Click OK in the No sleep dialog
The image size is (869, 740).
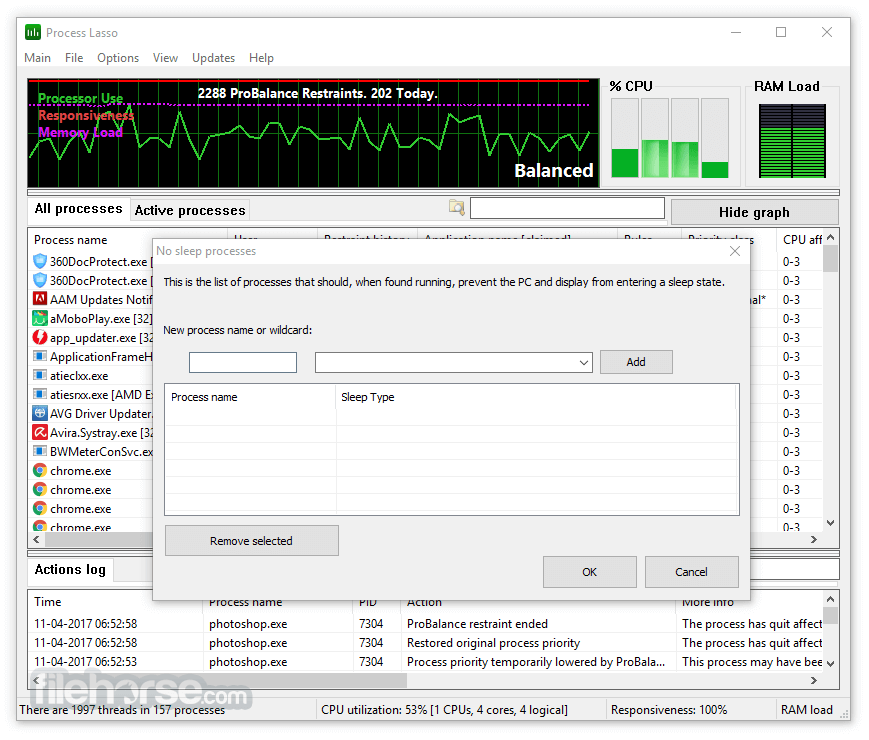[x=589, y=572]
